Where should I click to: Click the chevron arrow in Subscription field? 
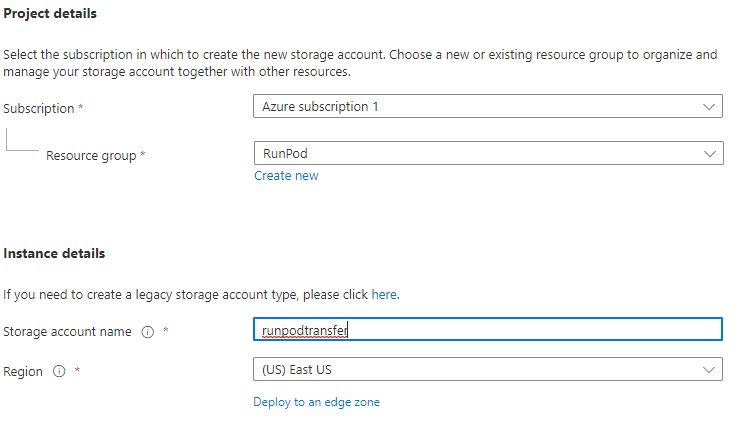tap(710, 107)
